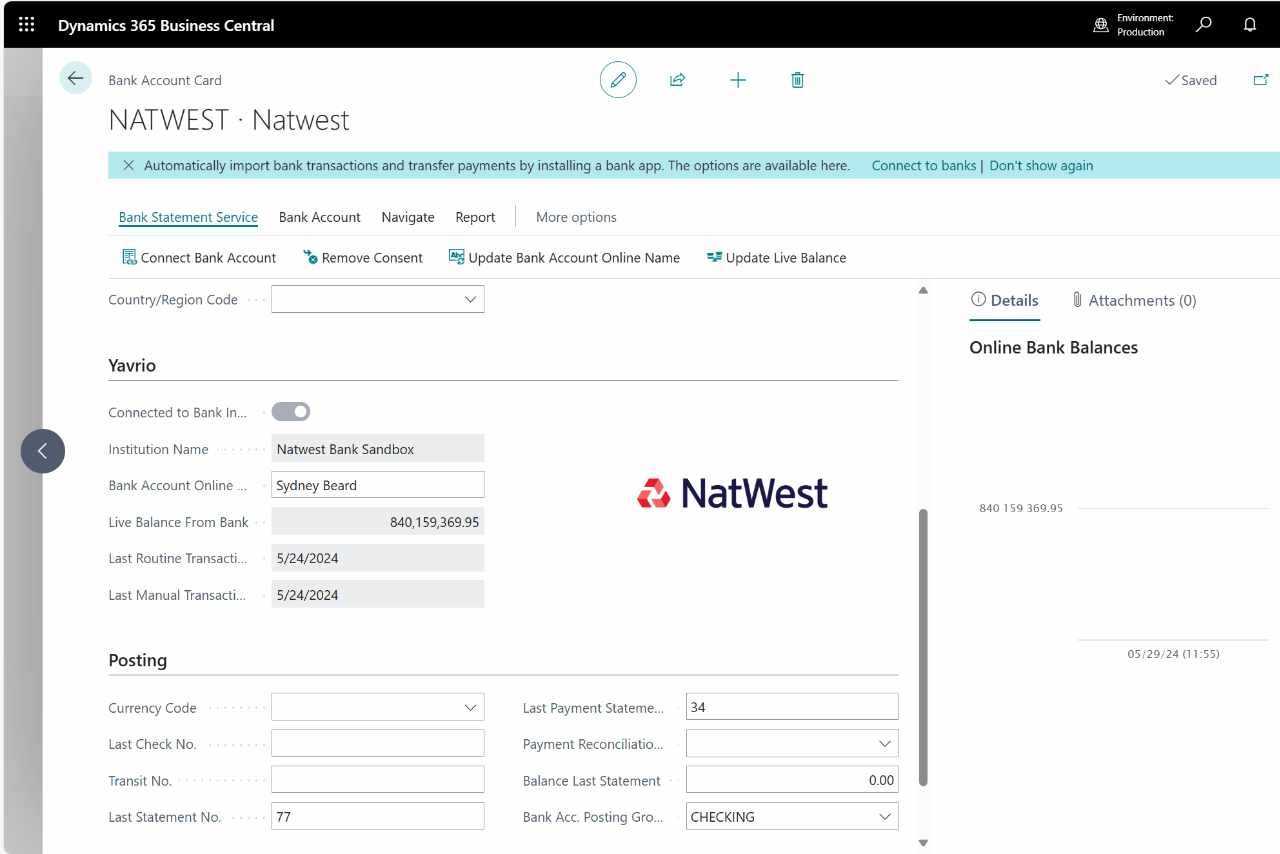Viewport: 1280px width, 854px height.
Task: Click Last Manual Transaction date field
Action: (x=378, y=595)
